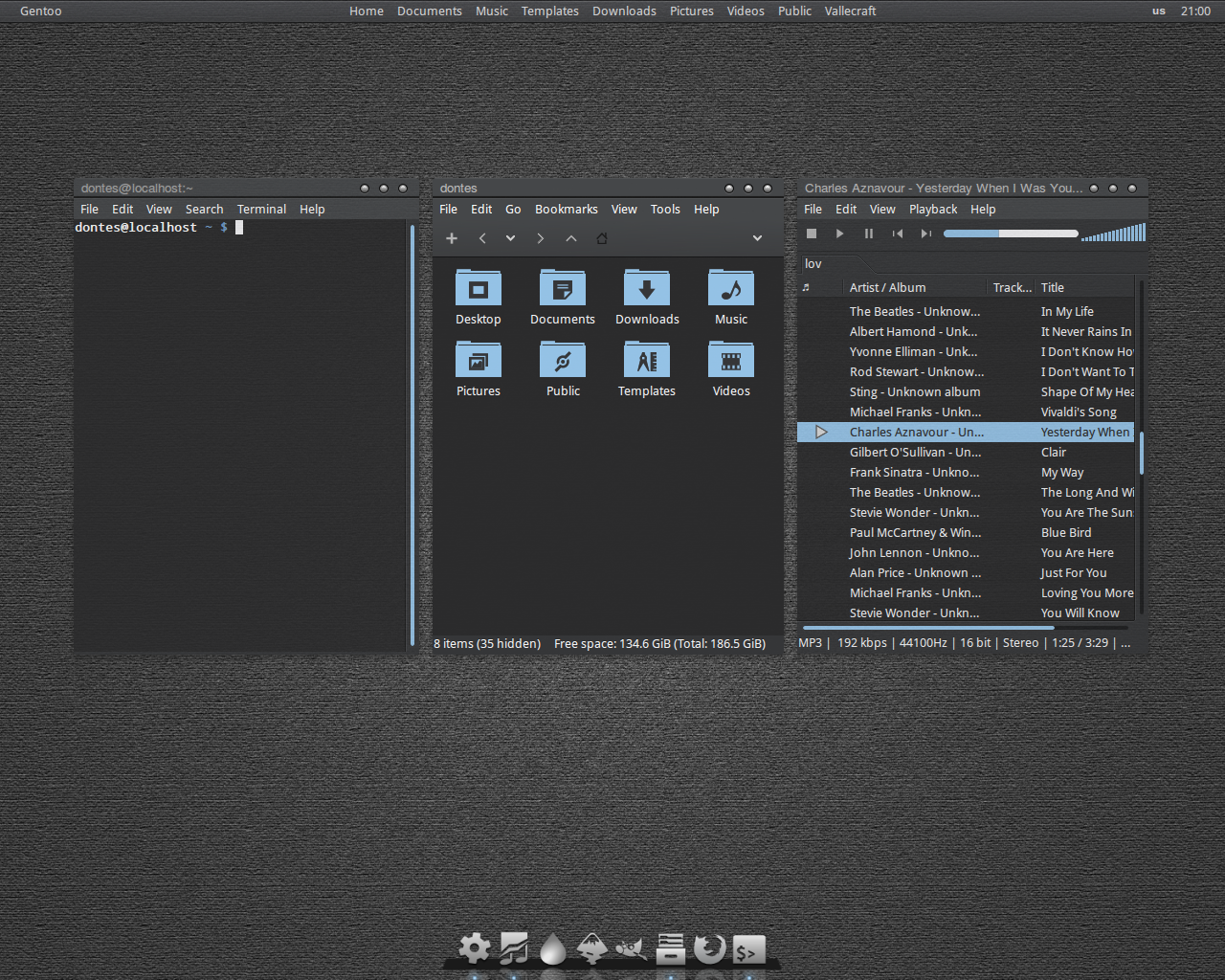Select the Downloads folder icon
Viewport: 1225px width, 980px height.
(x=647, y=288)
